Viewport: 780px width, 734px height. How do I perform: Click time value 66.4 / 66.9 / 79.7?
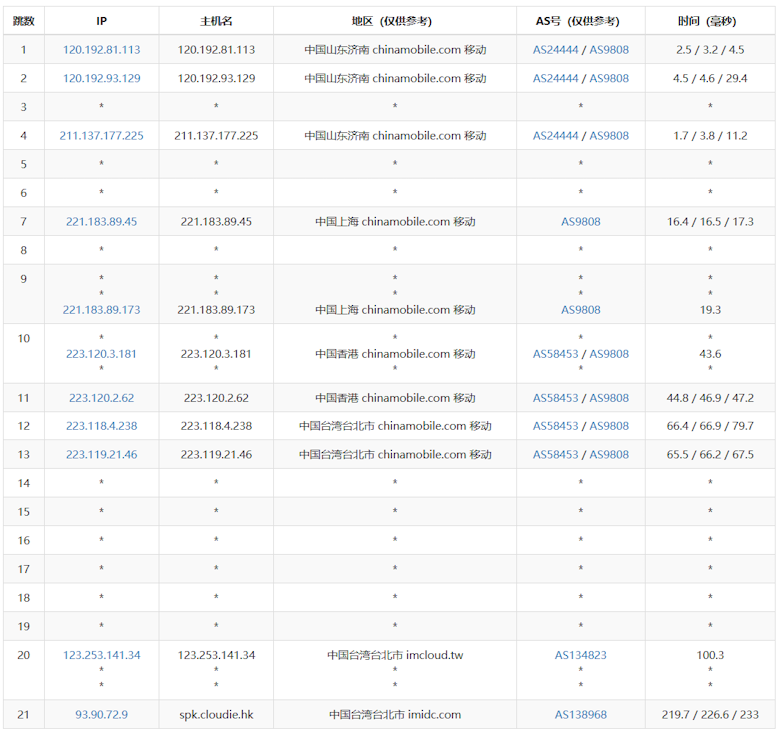(710, 426)
